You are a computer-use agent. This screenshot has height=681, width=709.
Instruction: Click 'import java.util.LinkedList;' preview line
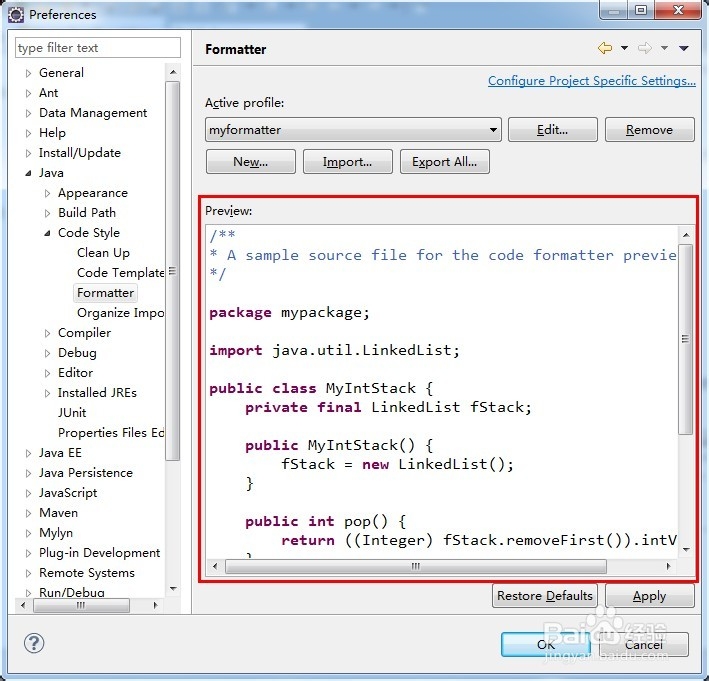[x=334, y=350]
